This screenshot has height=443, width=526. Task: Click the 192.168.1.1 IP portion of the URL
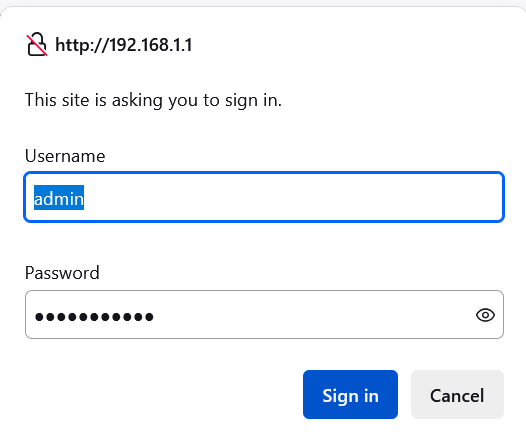pyautogui.click(x=151, y=45)
